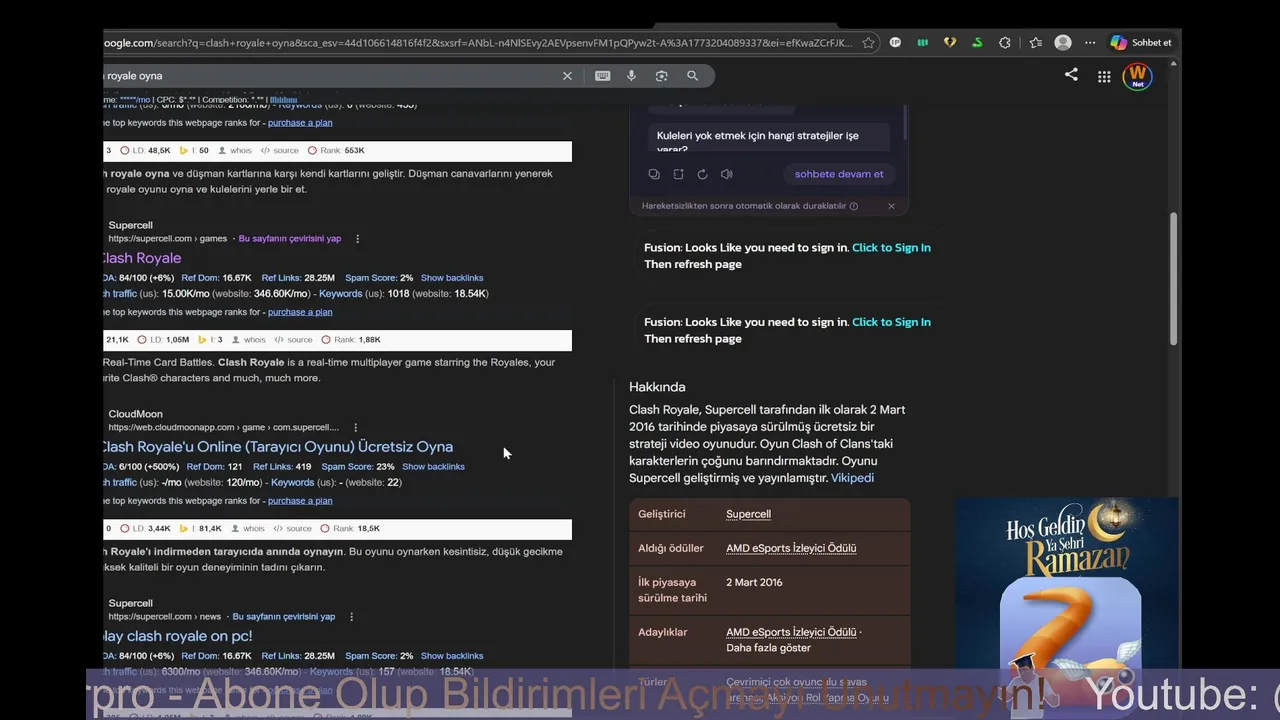Open the browser Extensions puzzle icon
Viewport: 1280px width, 720px height.
(1005, 43)
